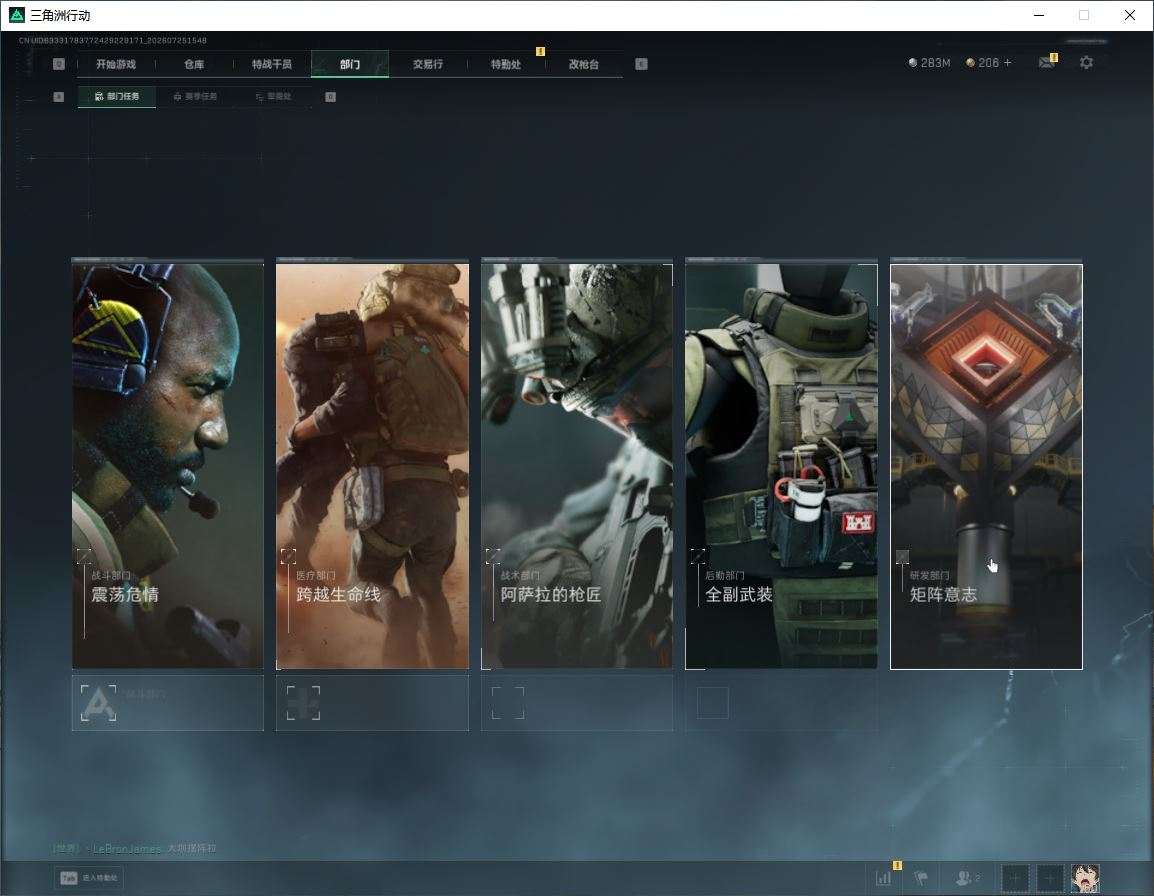Click the CN UID text at top-left
Viewport: 1154px width, 896px height.
click(x=113, y=40)
